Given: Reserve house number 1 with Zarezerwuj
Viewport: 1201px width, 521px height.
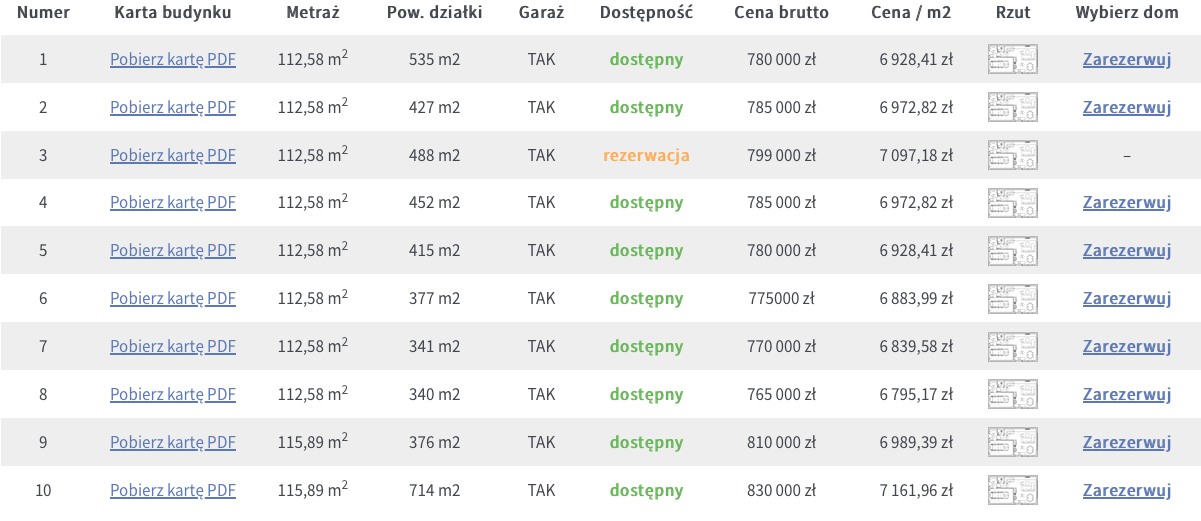Looking at the screenshot, I should coord(1126,60).
